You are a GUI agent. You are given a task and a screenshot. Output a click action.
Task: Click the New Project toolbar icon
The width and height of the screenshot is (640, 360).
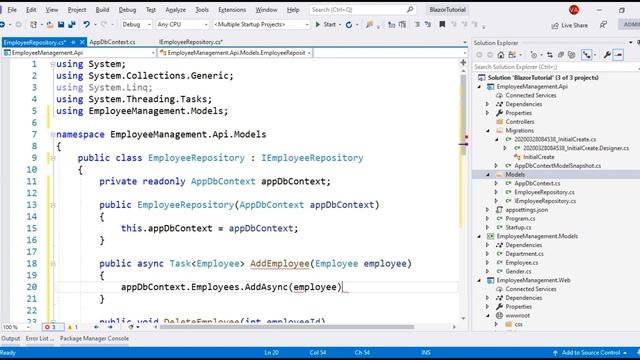tap(33, 24)
